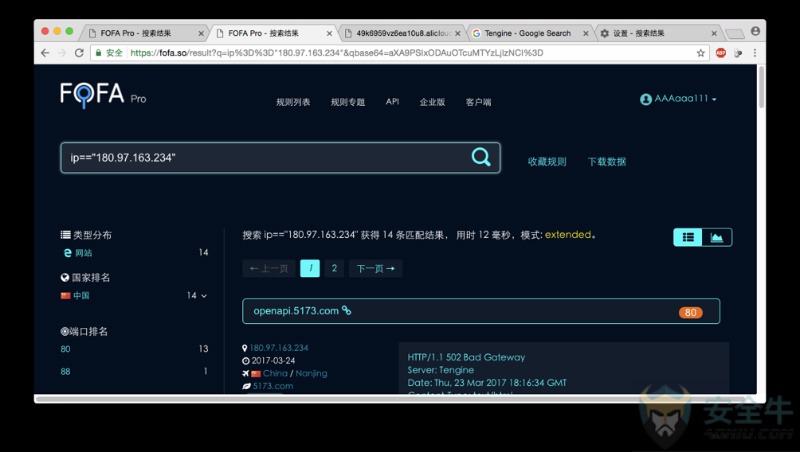This screenshot has height=452, width=800.
Task: Open openapi.5173.com link icon
Action: click(x=346, y=310)
